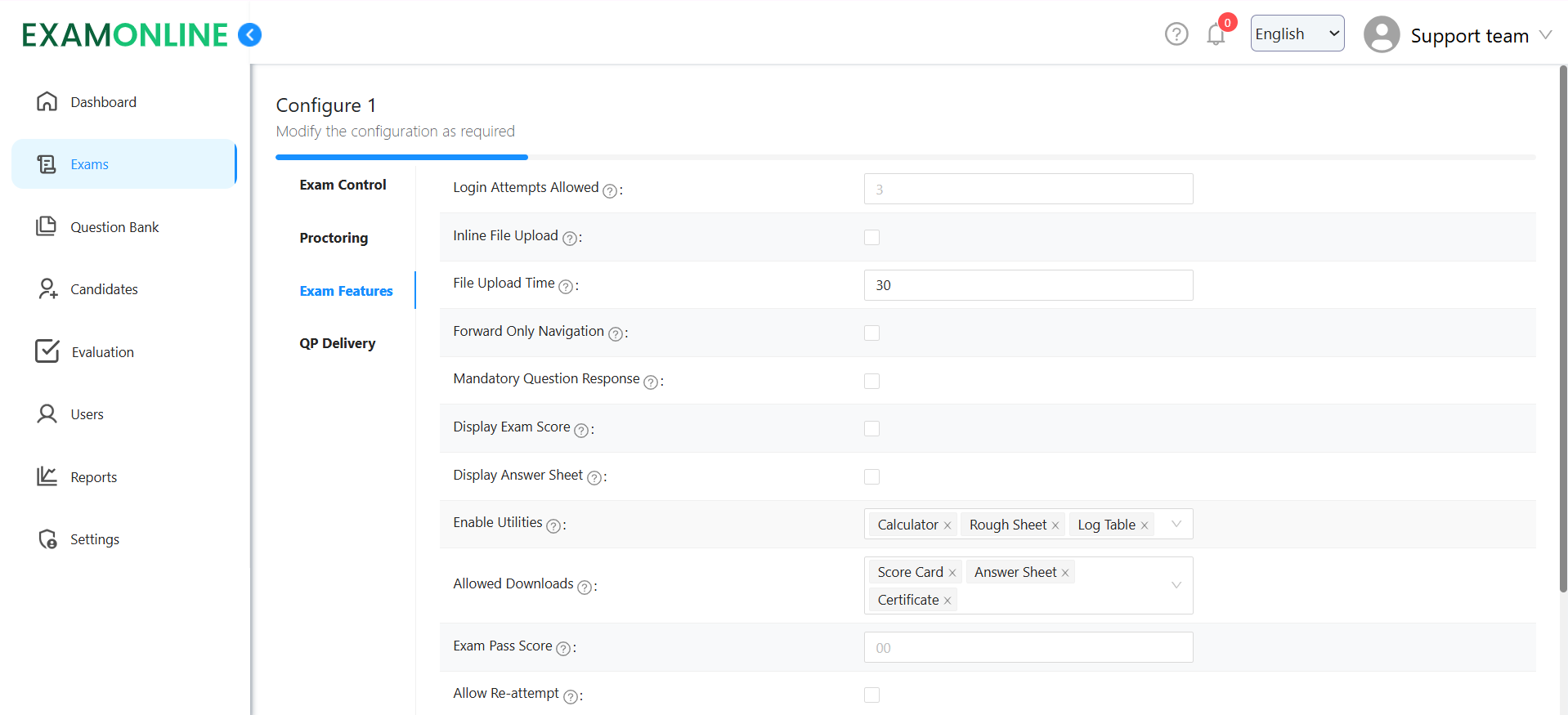Check the Forward Only Navigation checkbox
This screenshot has width=1568, height=715.
point(871,333)
